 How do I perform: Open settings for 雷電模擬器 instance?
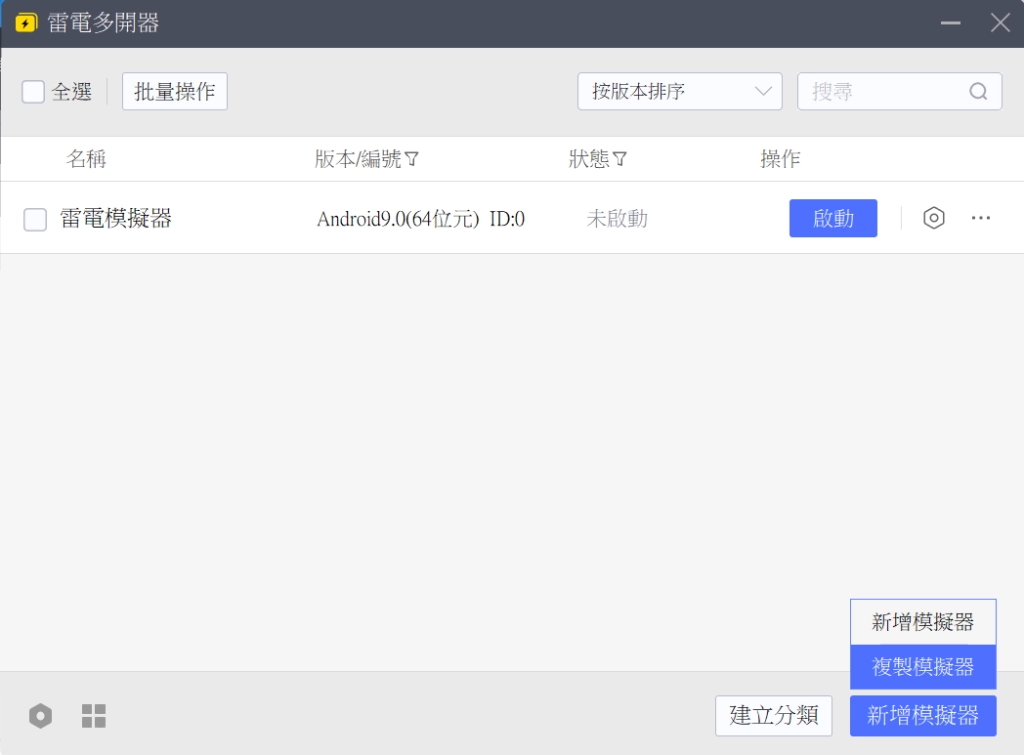click(933, 217)
